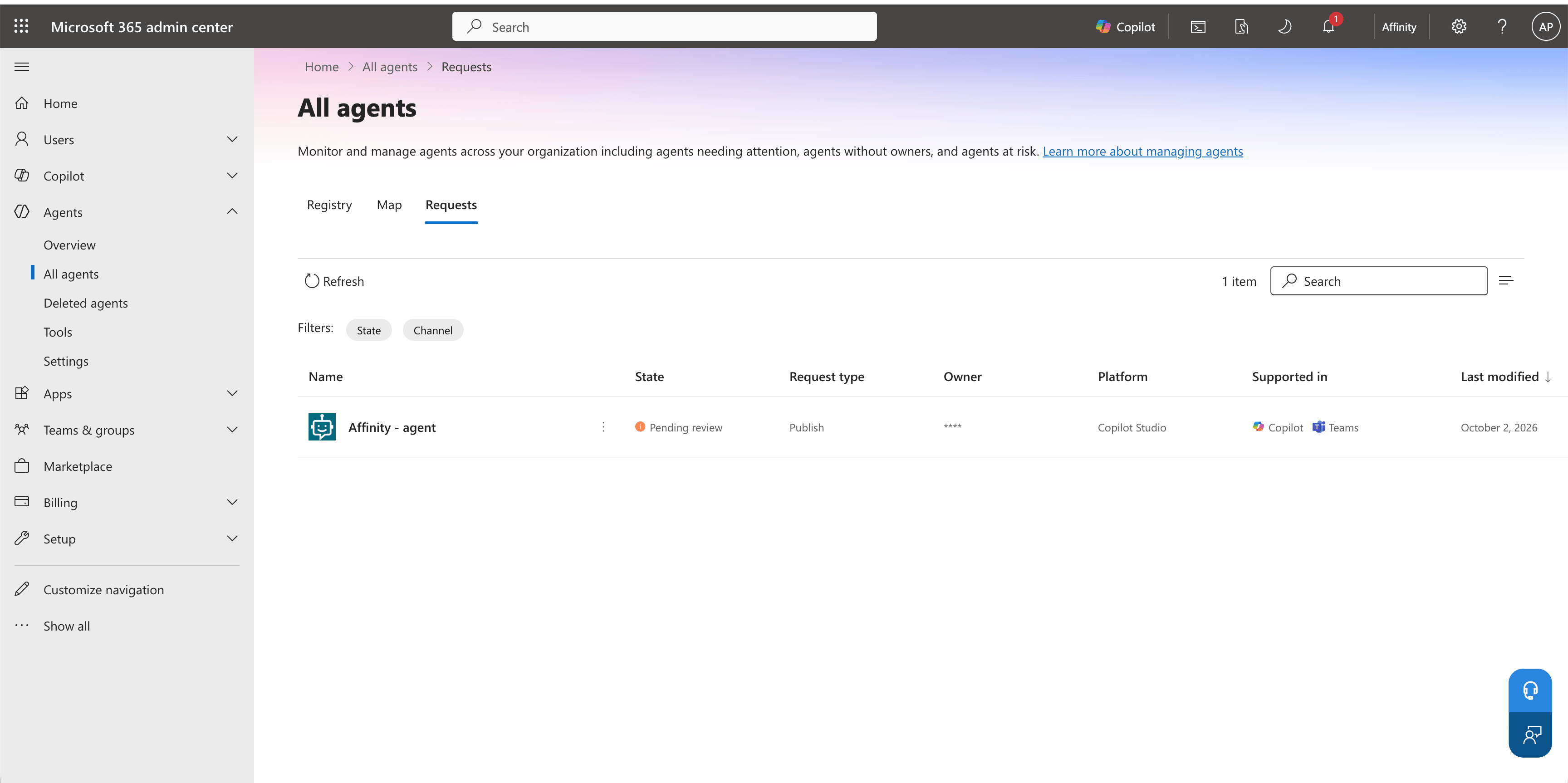Click the Home house icon in sidebar
Image resolution: width=1568 pixels, height=783 pixels.
click(x=22, y=103)
